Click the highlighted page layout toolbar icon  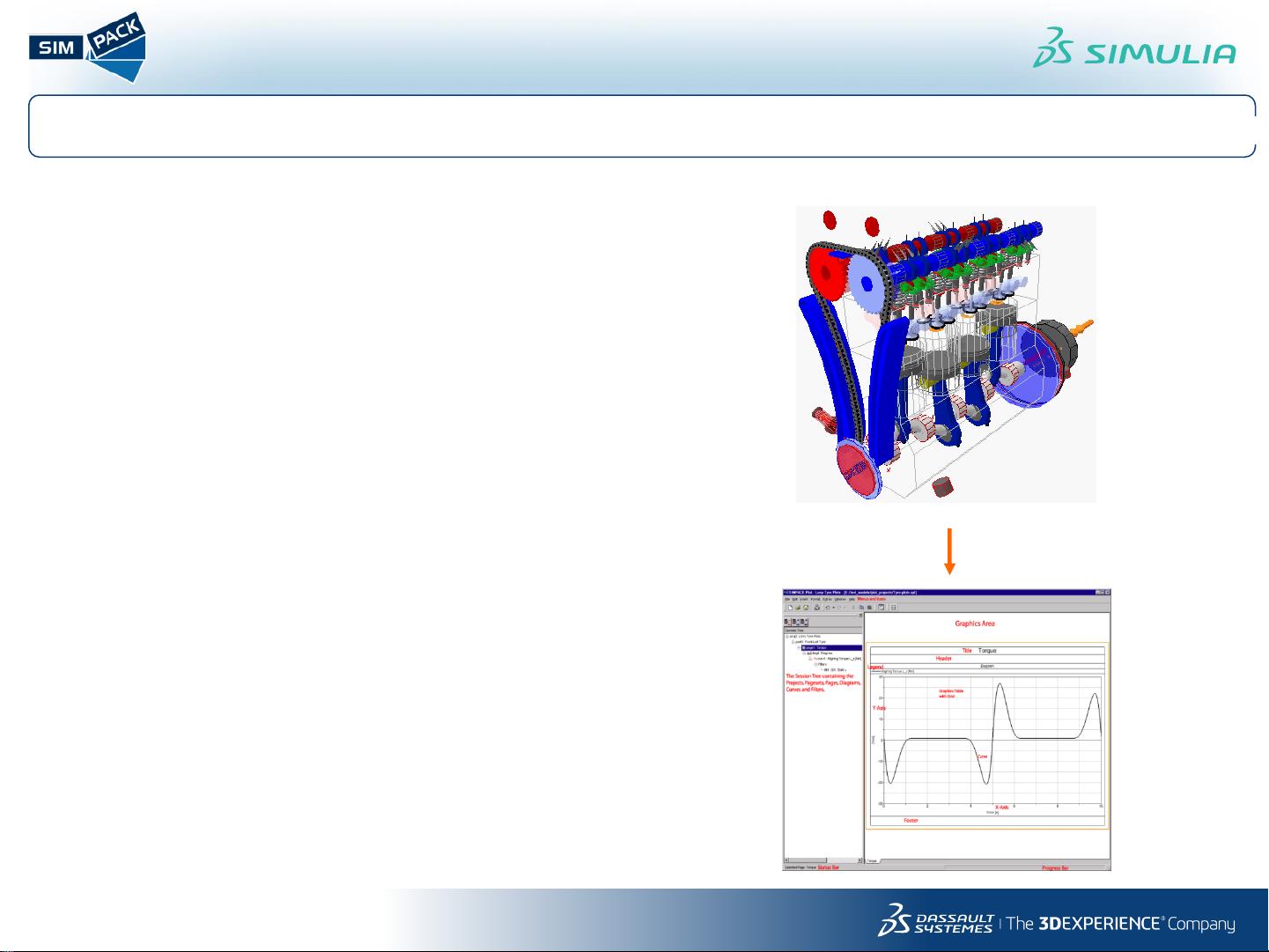[881, 608]
